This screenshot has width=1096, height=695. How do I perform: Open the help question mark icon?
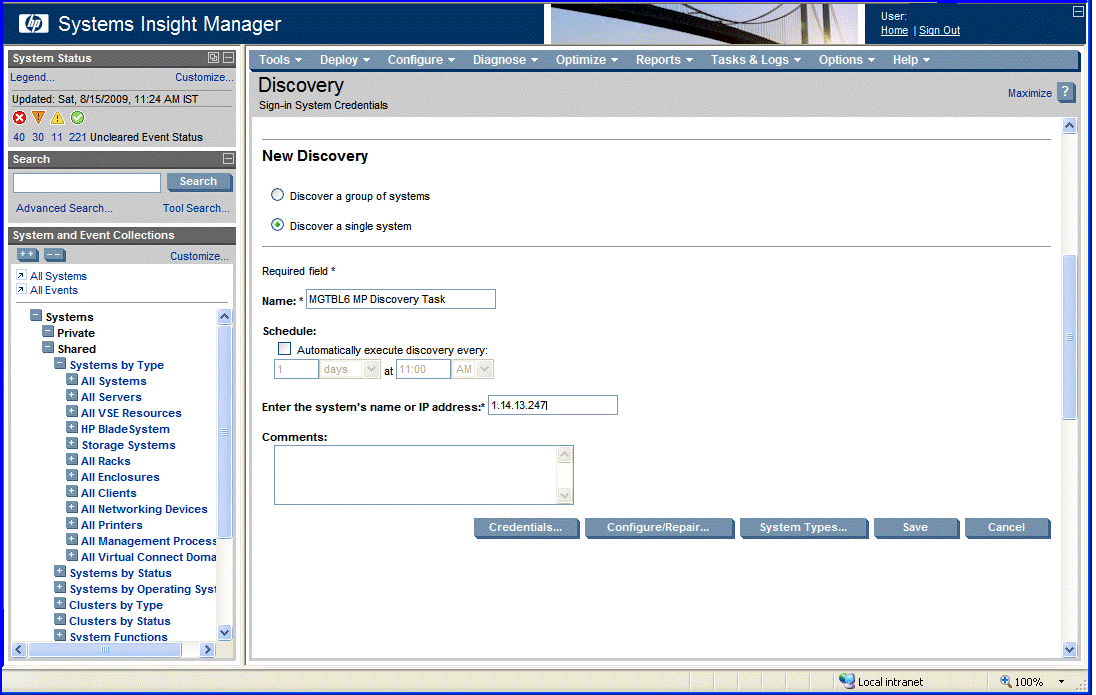pos(1066,92)
